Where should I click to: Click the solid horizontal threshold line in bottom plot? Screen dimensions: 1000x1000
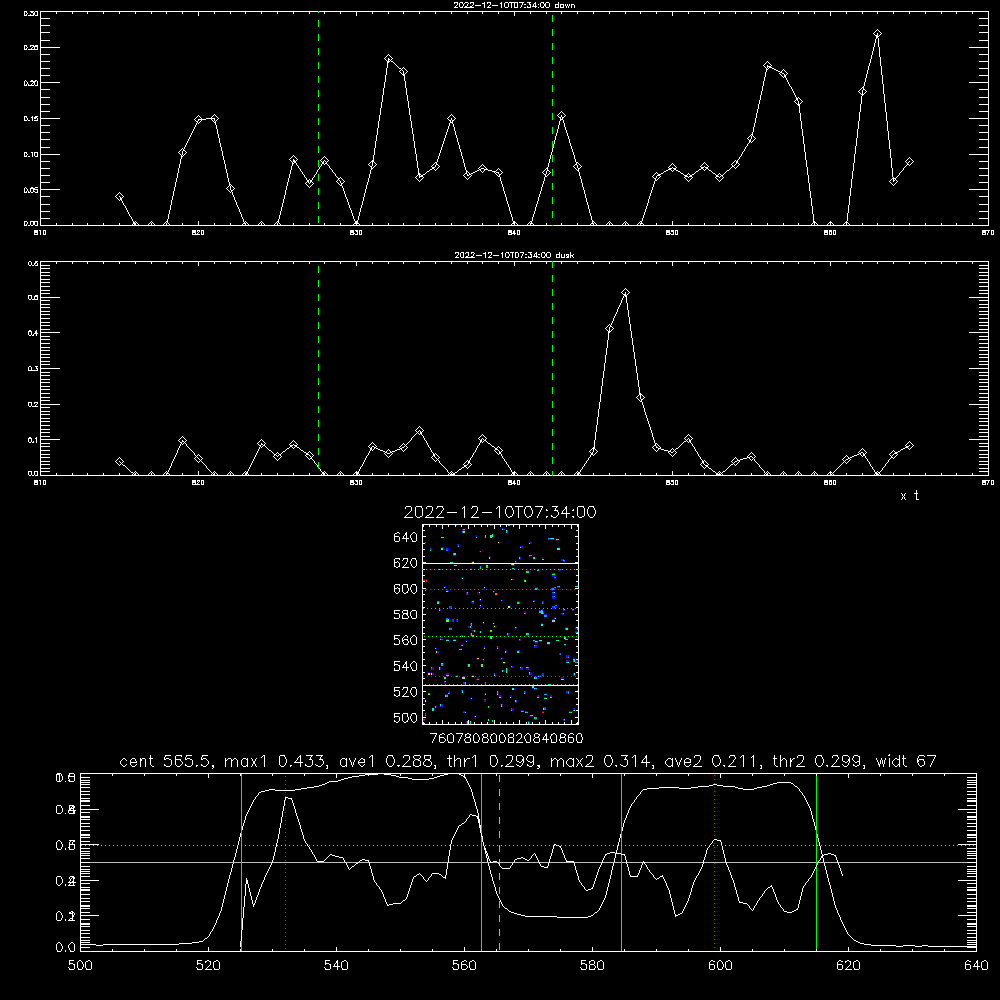click(529, 862)
